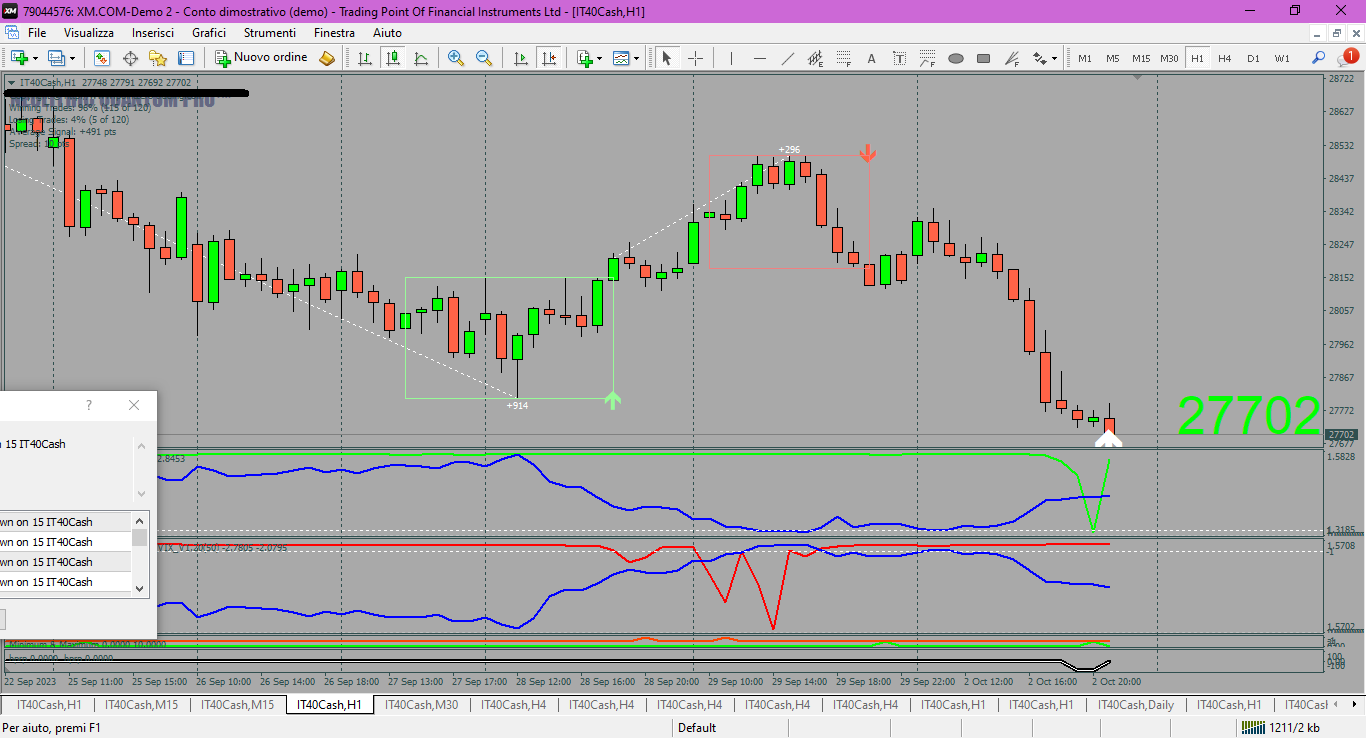The height and width of the screenshot is (738, 1366).
Task: Switch chart to candlesticks style
Action: pyautogui.click(x=393, y=58)
